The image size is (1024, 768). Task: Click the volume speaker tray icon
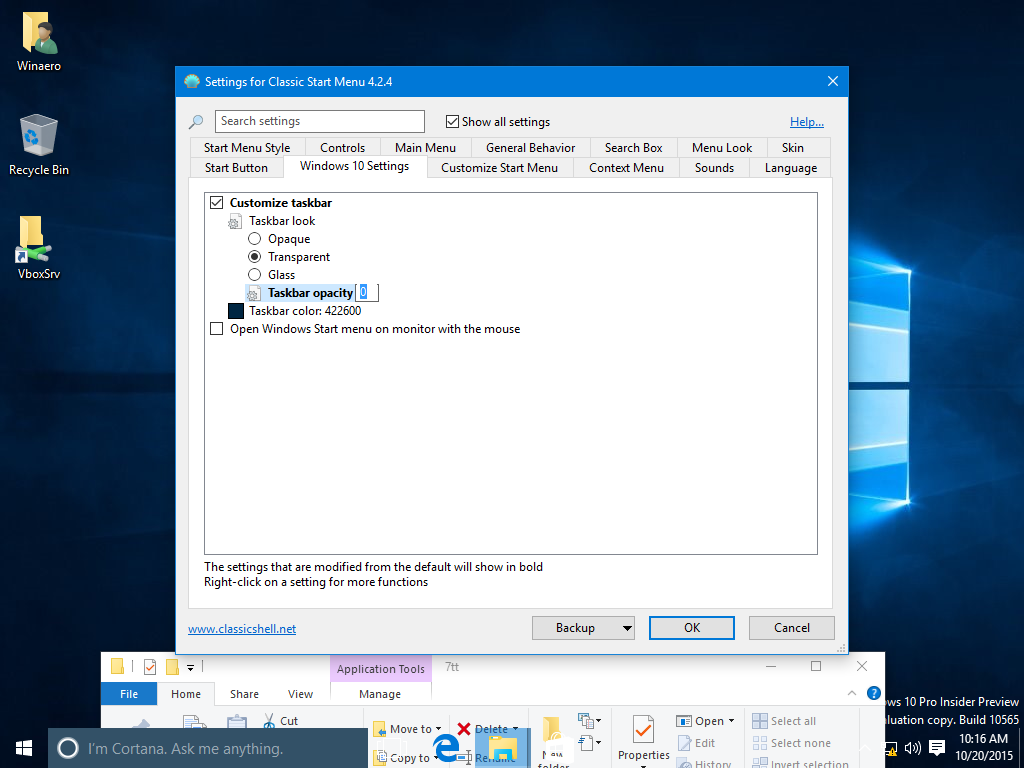[x=912, y=748]
